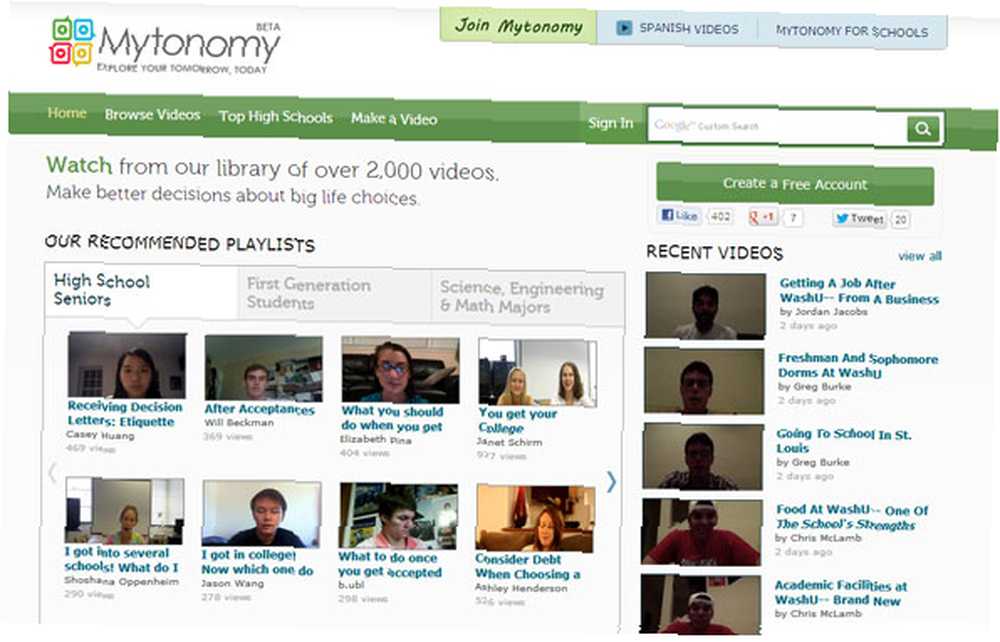Open Browse Videos in navigation bar
The image size is (1000, 642).
[152, 115]
